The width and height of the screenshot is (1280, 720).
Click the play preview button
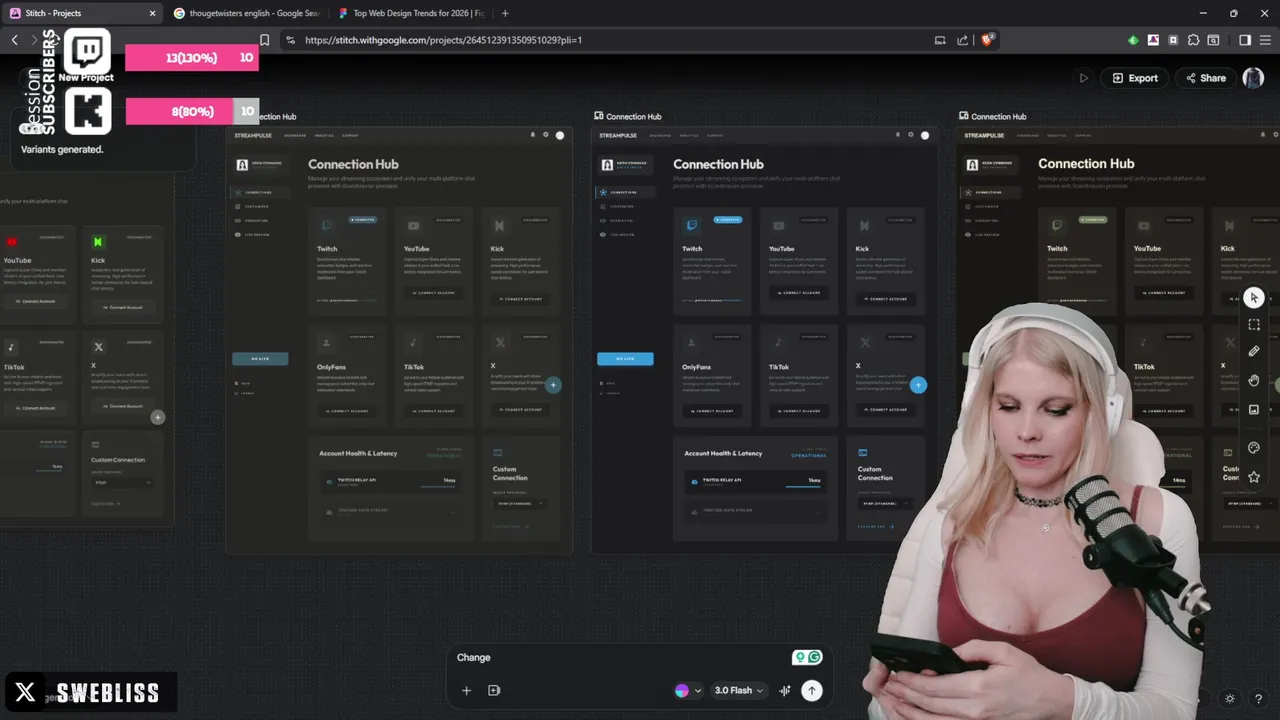(x=1083, y=78)
